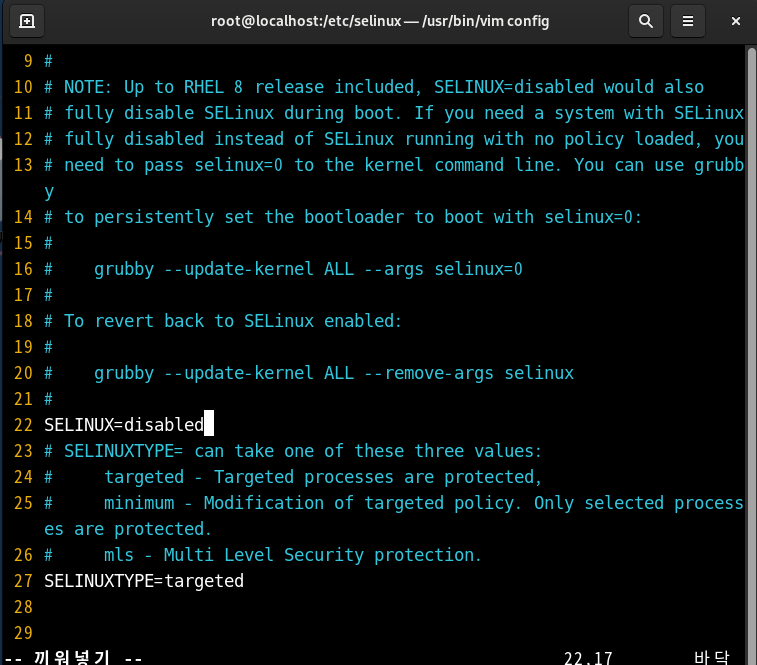Click 'minimum - Modification of targeted policy' line
The height and width of the screenshot is (665, 757).
[x=394, y=503]
